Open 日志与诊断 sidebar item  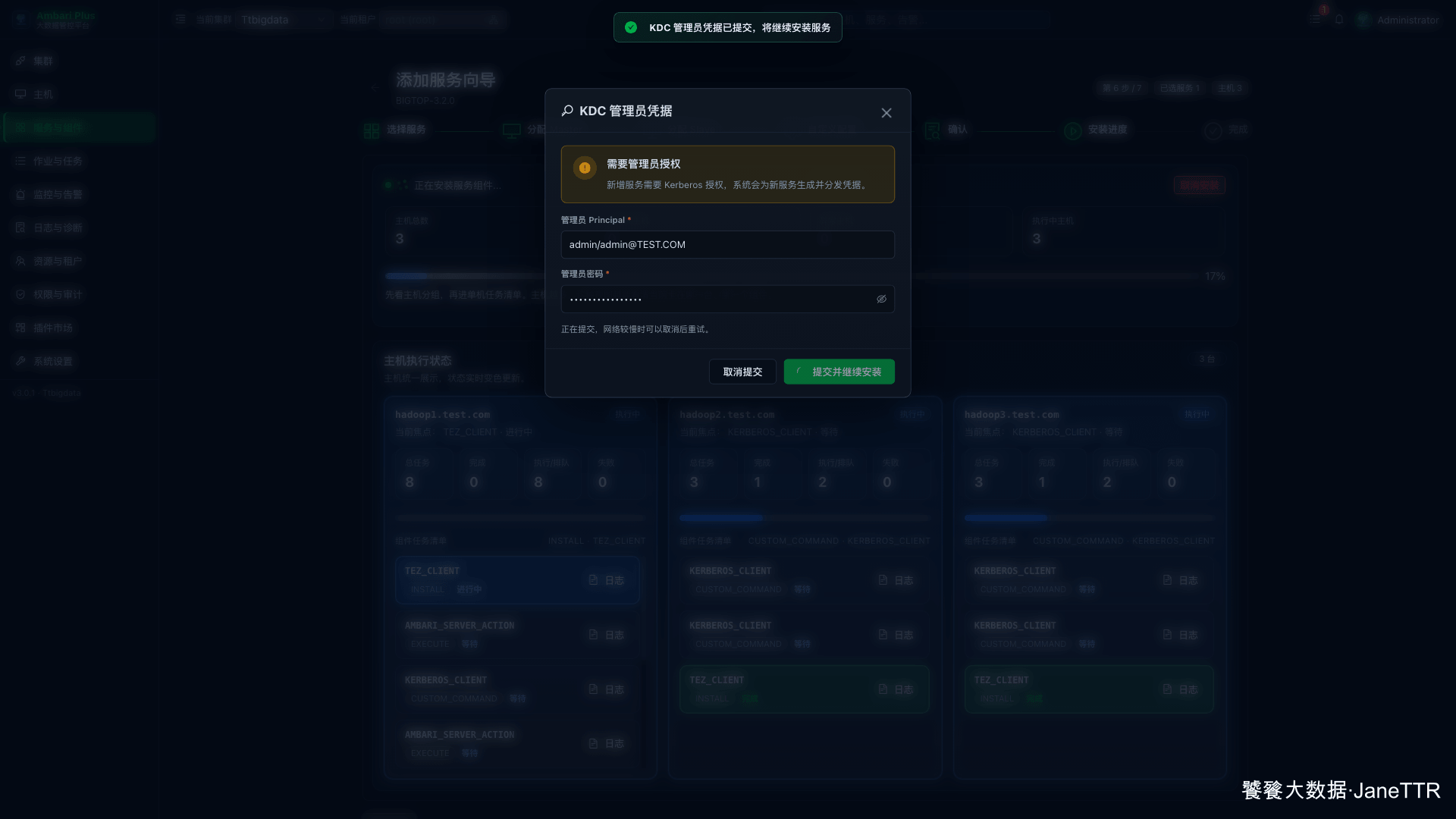(x=80, y=227)
